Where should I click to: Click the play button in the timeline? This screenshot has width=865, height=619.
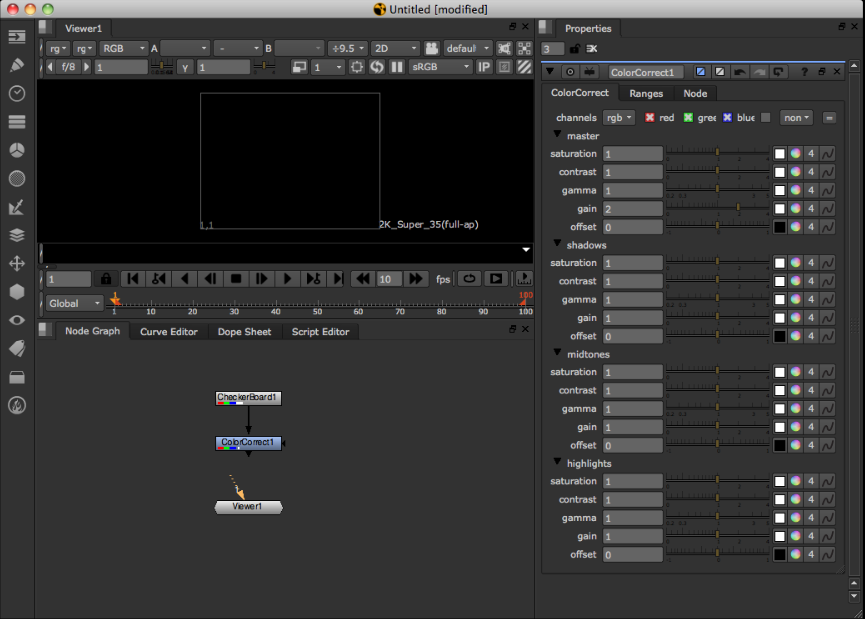coord(289,279)
